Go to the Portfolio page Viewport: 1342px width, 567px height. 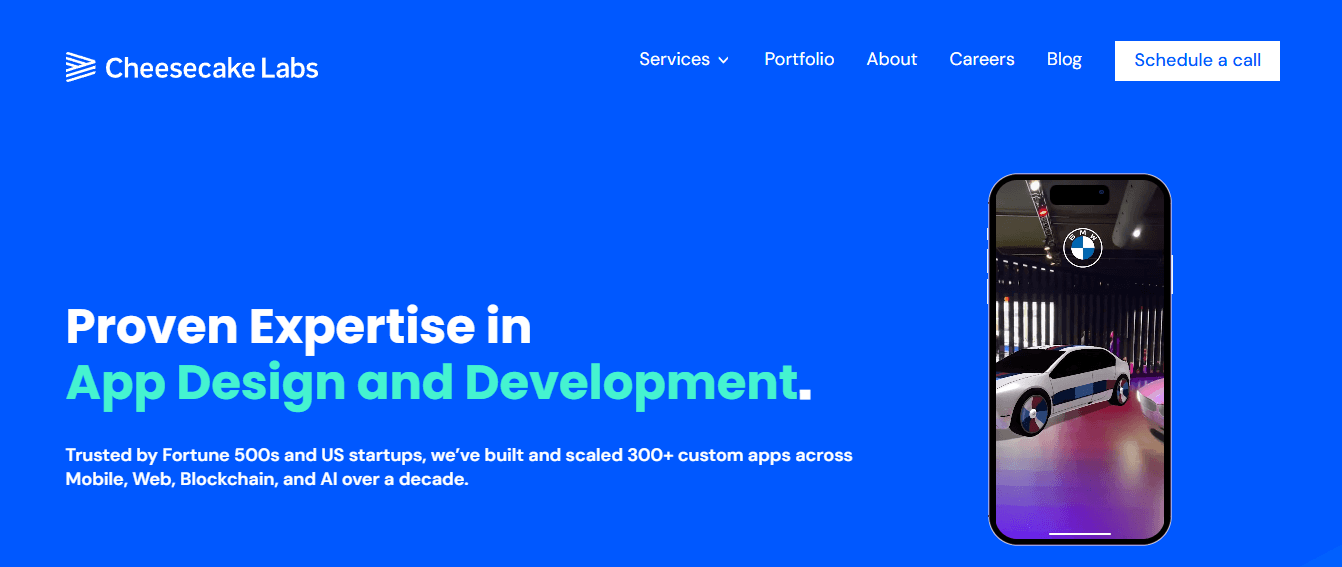[x=799, y=59]
